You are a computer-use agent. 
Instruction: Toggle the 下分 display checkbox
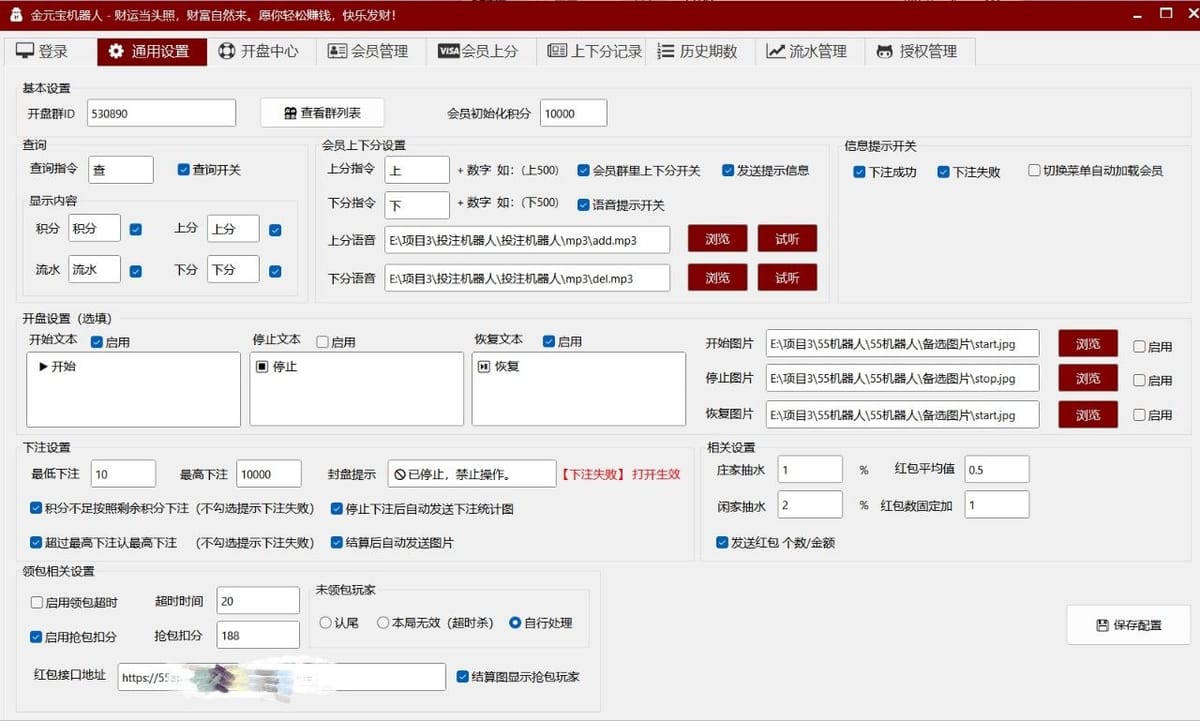click(x=275, y=271)
